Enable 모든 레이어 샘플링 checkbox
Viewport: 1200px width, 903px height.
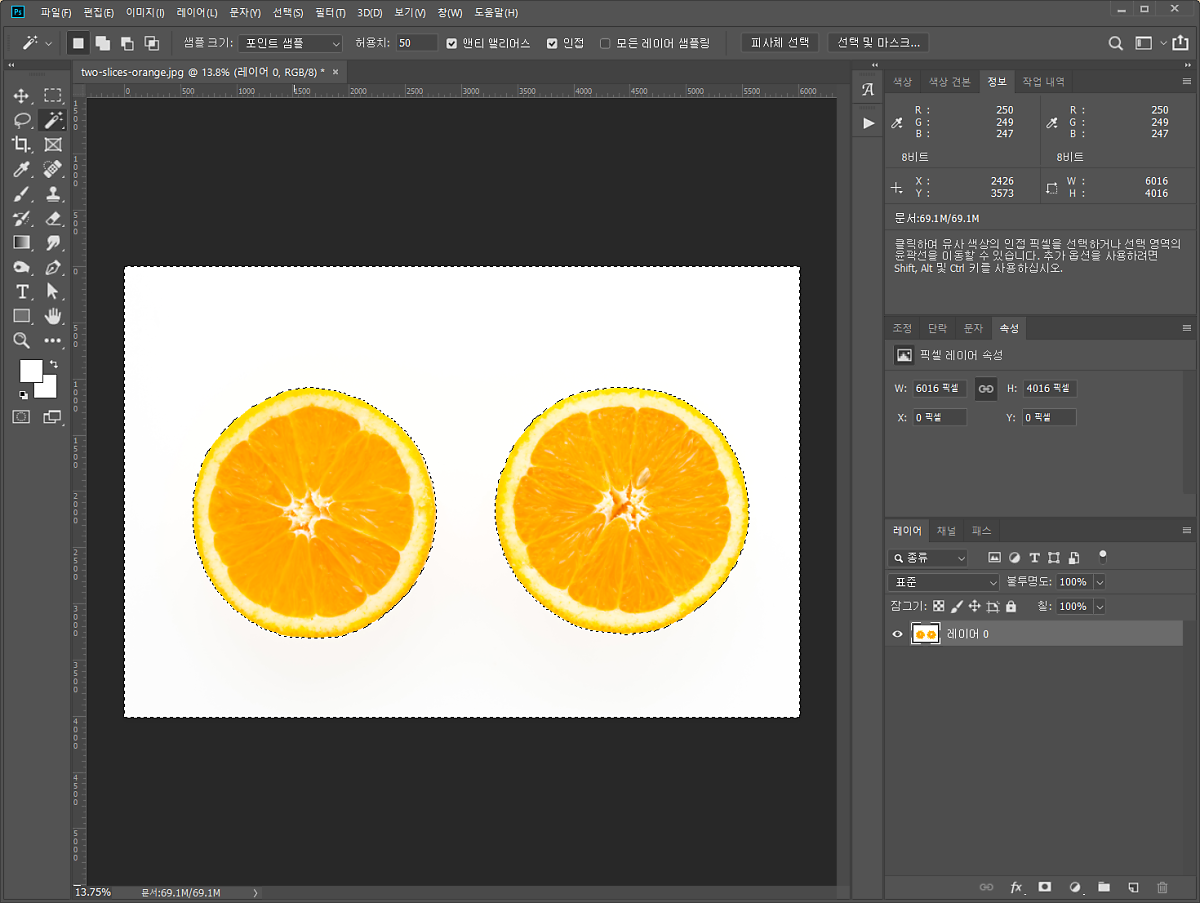[x=605, y=44]
